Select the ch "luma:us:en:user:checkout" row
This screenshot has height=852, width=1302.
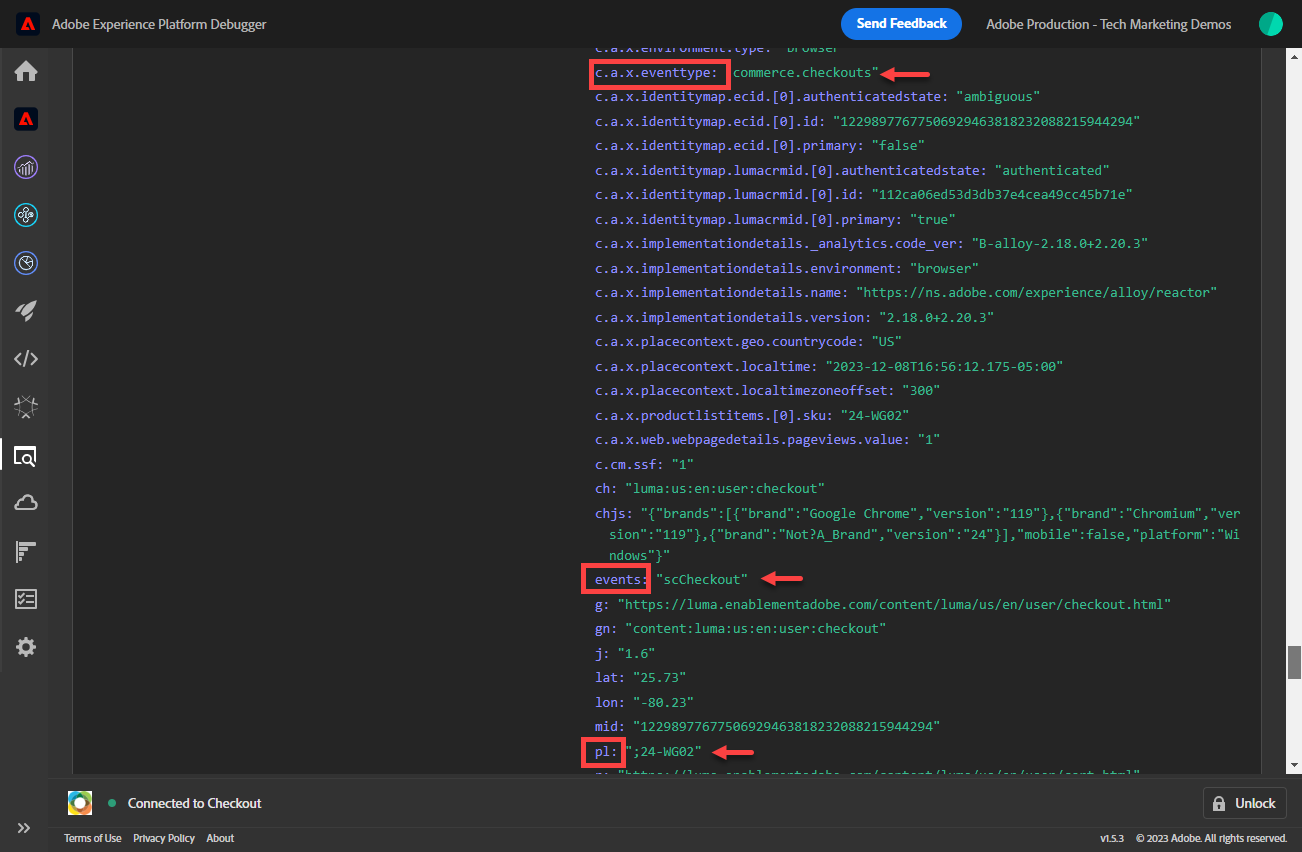tap(710, 488)
